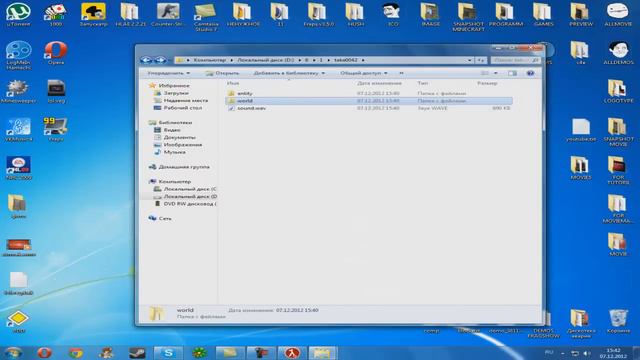The image size is (640, 360).
Task: Sort by the Имя column header
Action: tap(233, 83)
